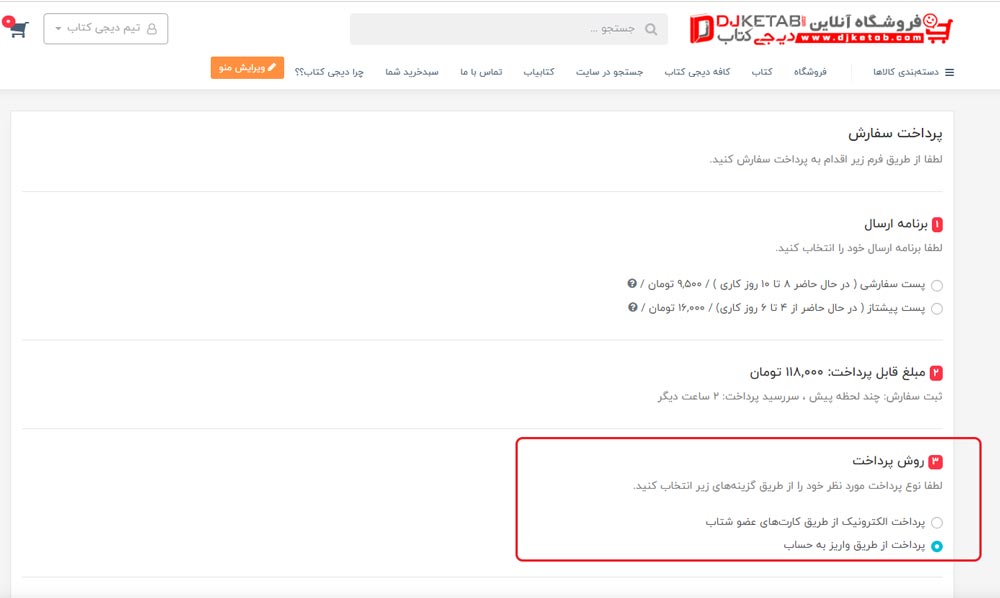Open جستجو در سایت menu item

pyautogui.click(x=609, y=72)
